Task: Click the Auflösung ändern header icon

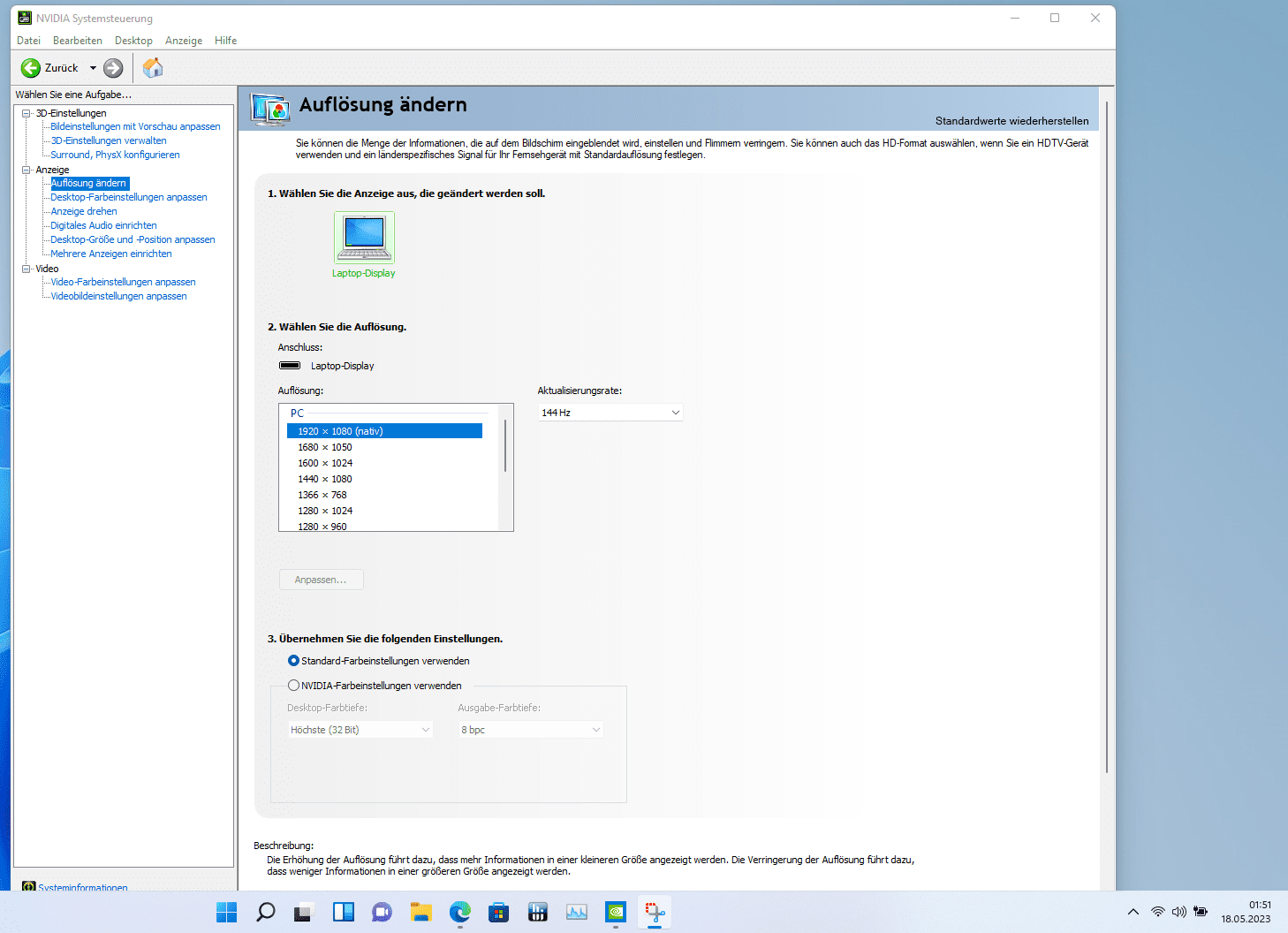Action: coord(270,110)
